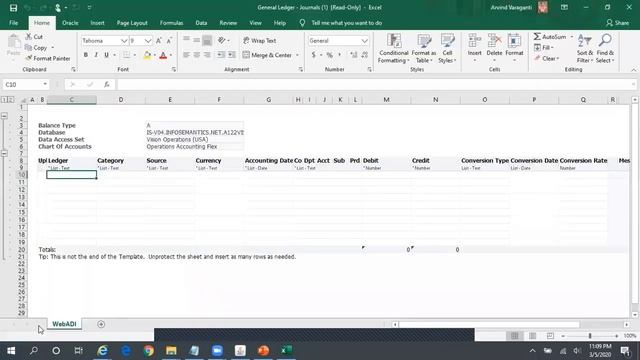Decrease indent icon

[x=221, y=55]
